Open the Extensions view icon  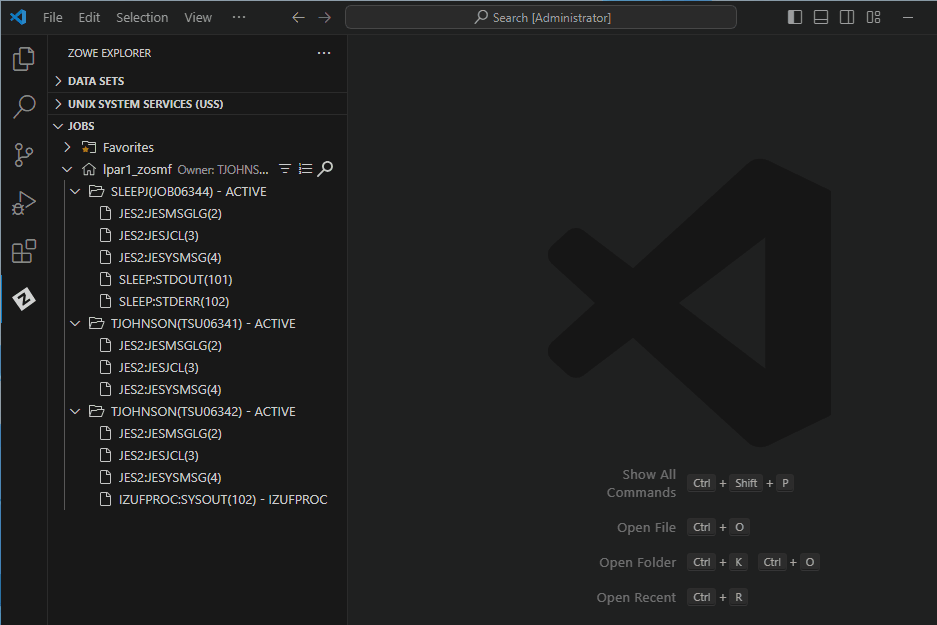pyautogui.click(x=24, y=252)
